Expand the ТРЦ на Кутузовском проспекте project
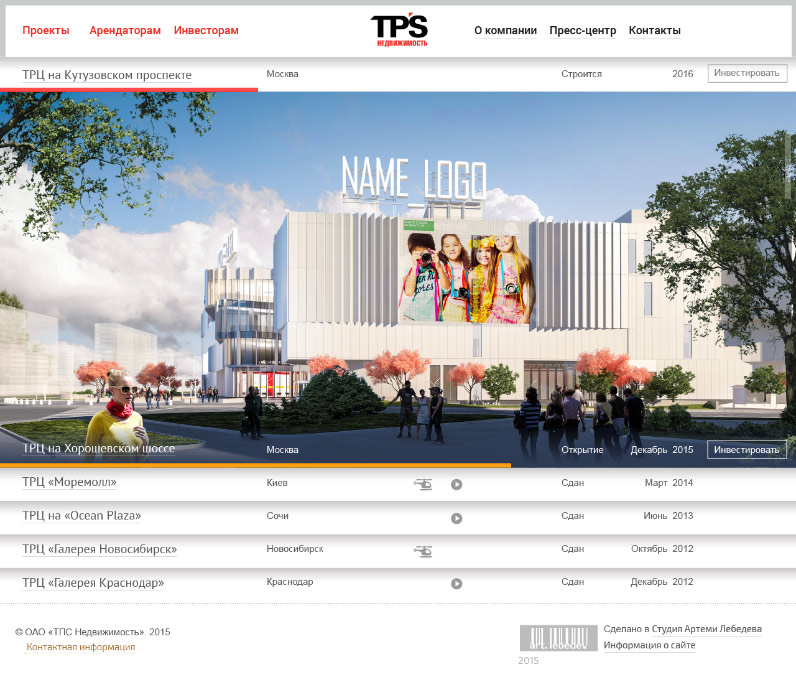The width and height of the screenshot is (796, 700). 107,75
